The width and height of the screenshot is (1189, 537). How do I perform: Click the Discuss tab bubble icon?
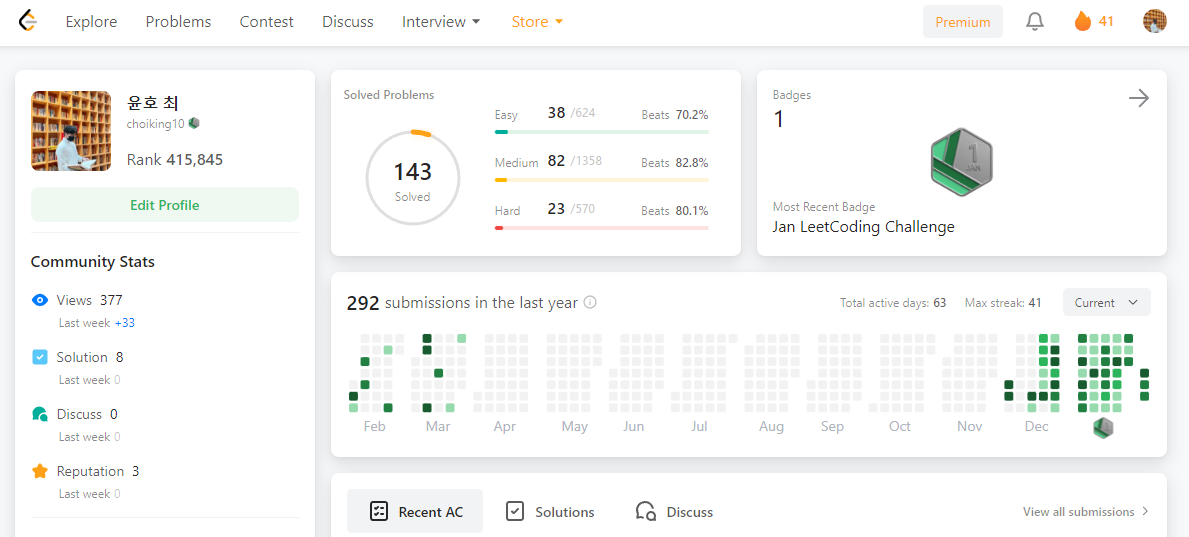(x=646, y=511)
